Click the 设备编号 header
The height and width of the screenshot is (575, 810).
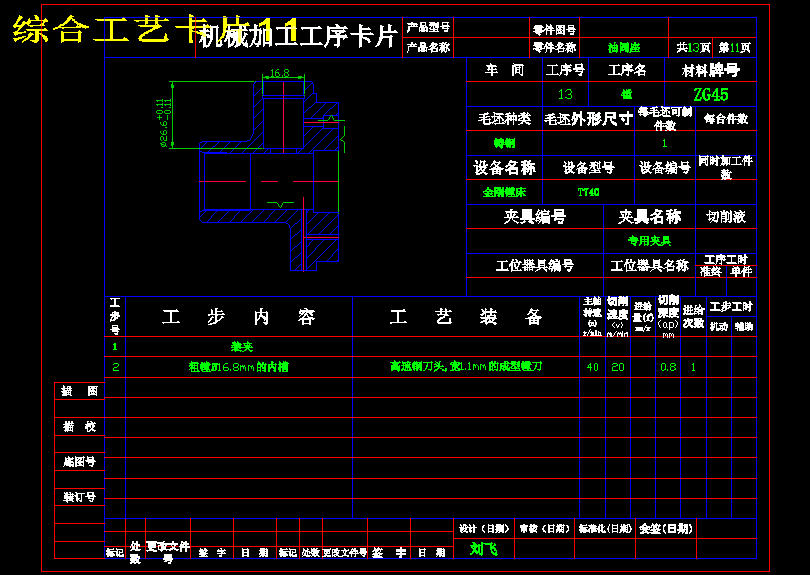665,168
